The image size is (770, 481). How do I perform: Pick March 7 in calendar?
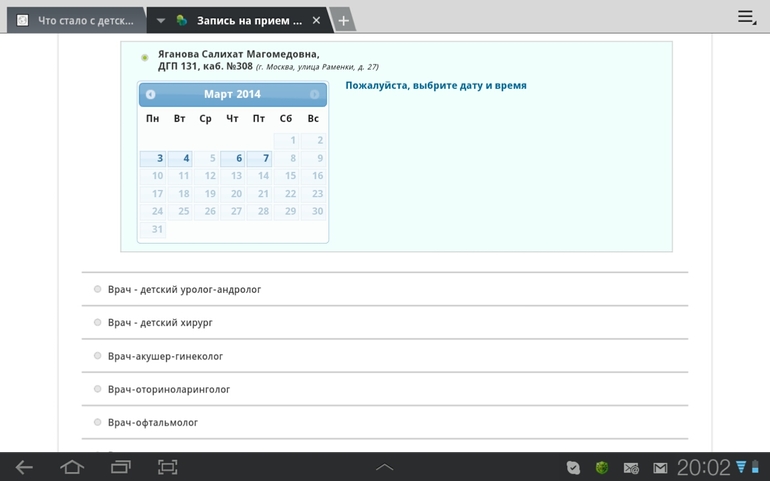[x=259, y=158]
